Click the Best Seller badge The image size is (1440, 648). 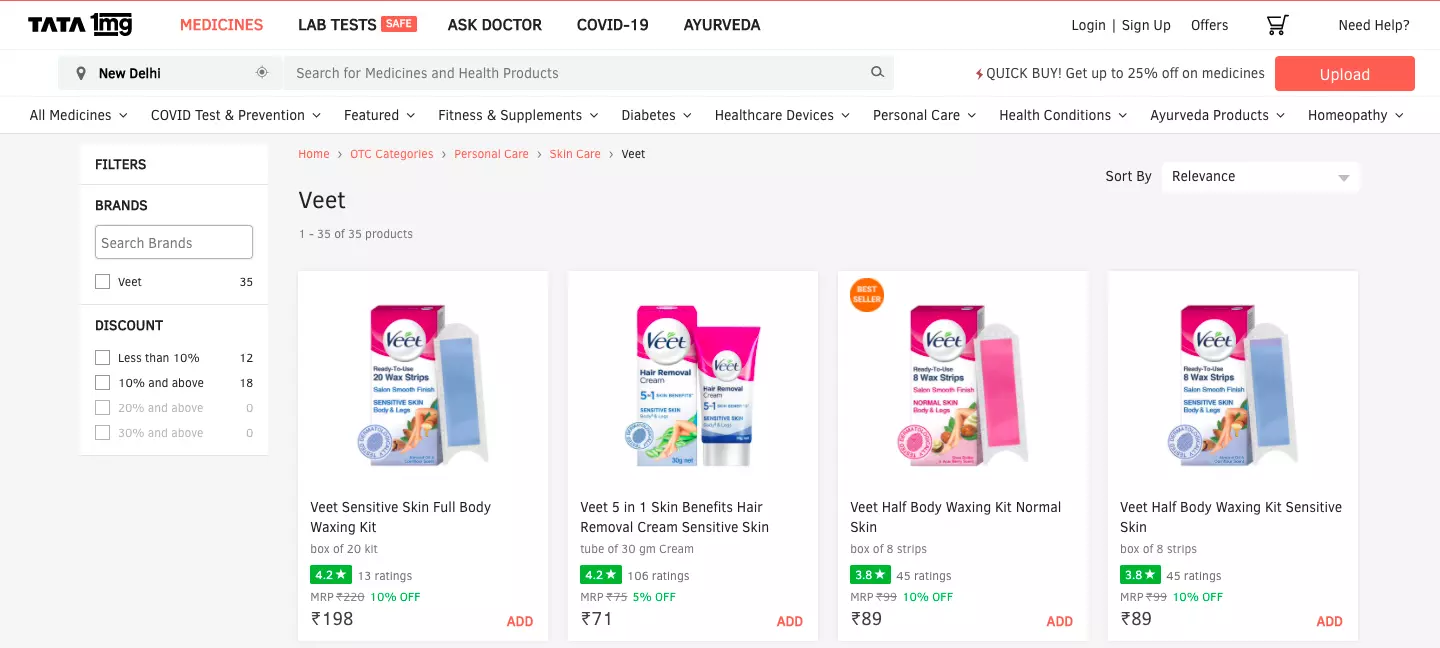point(866,295)
